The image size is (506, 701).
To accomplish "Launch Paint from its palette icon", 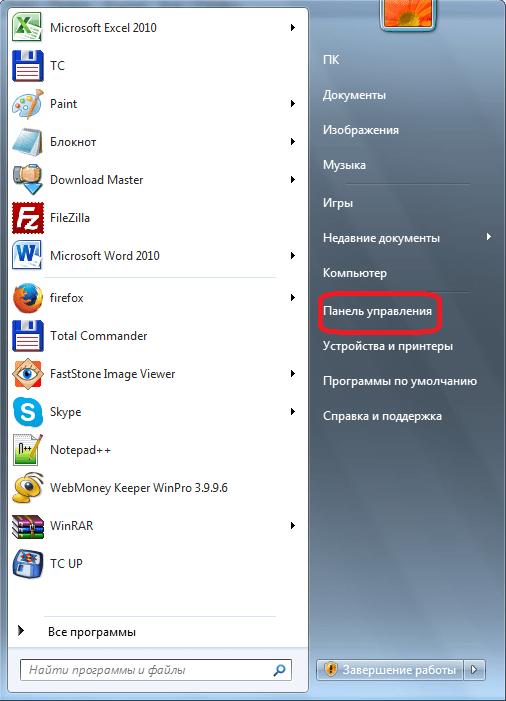I will click(x=28, y=104).
